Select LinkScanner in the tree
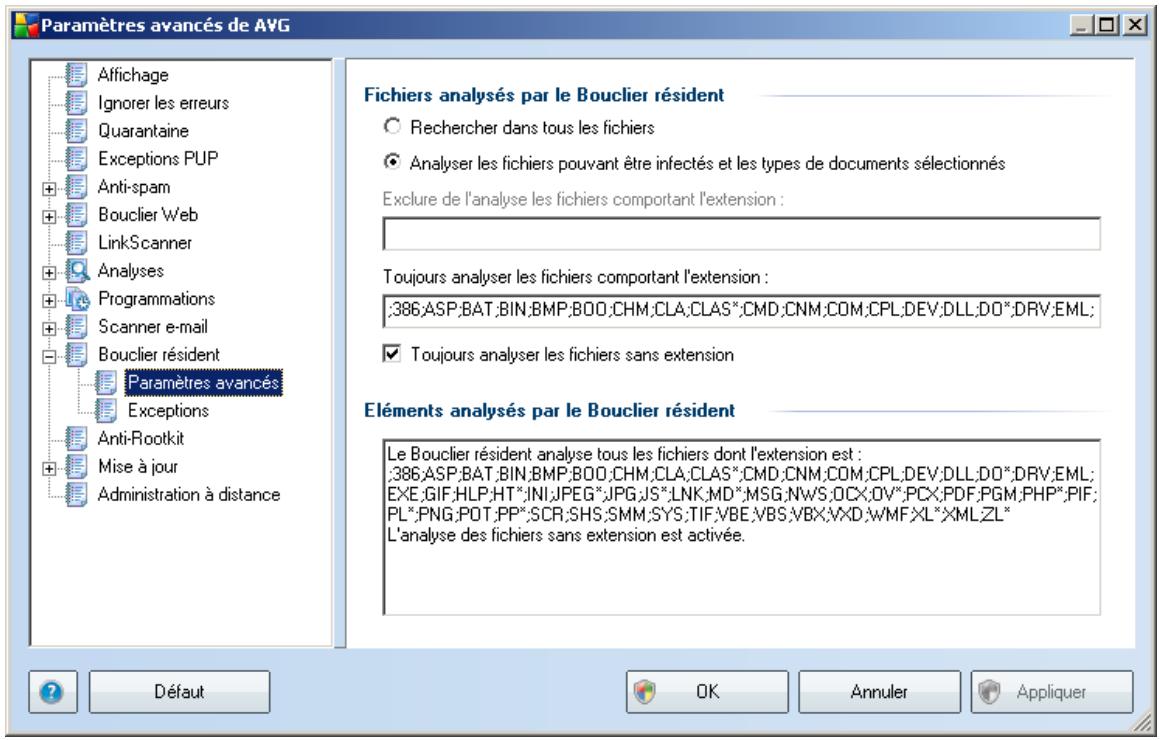 [x=145, y=242]
